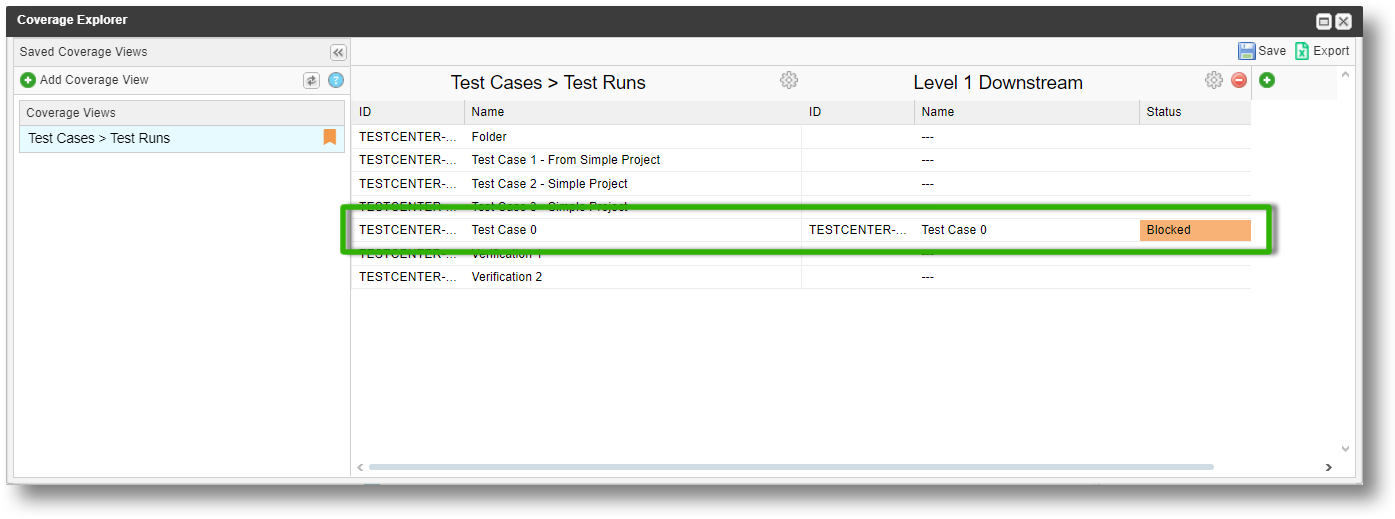Screen dimensions: 1395x519
Task: Sort by upstream ID column header
Action: tap(408, 112)
